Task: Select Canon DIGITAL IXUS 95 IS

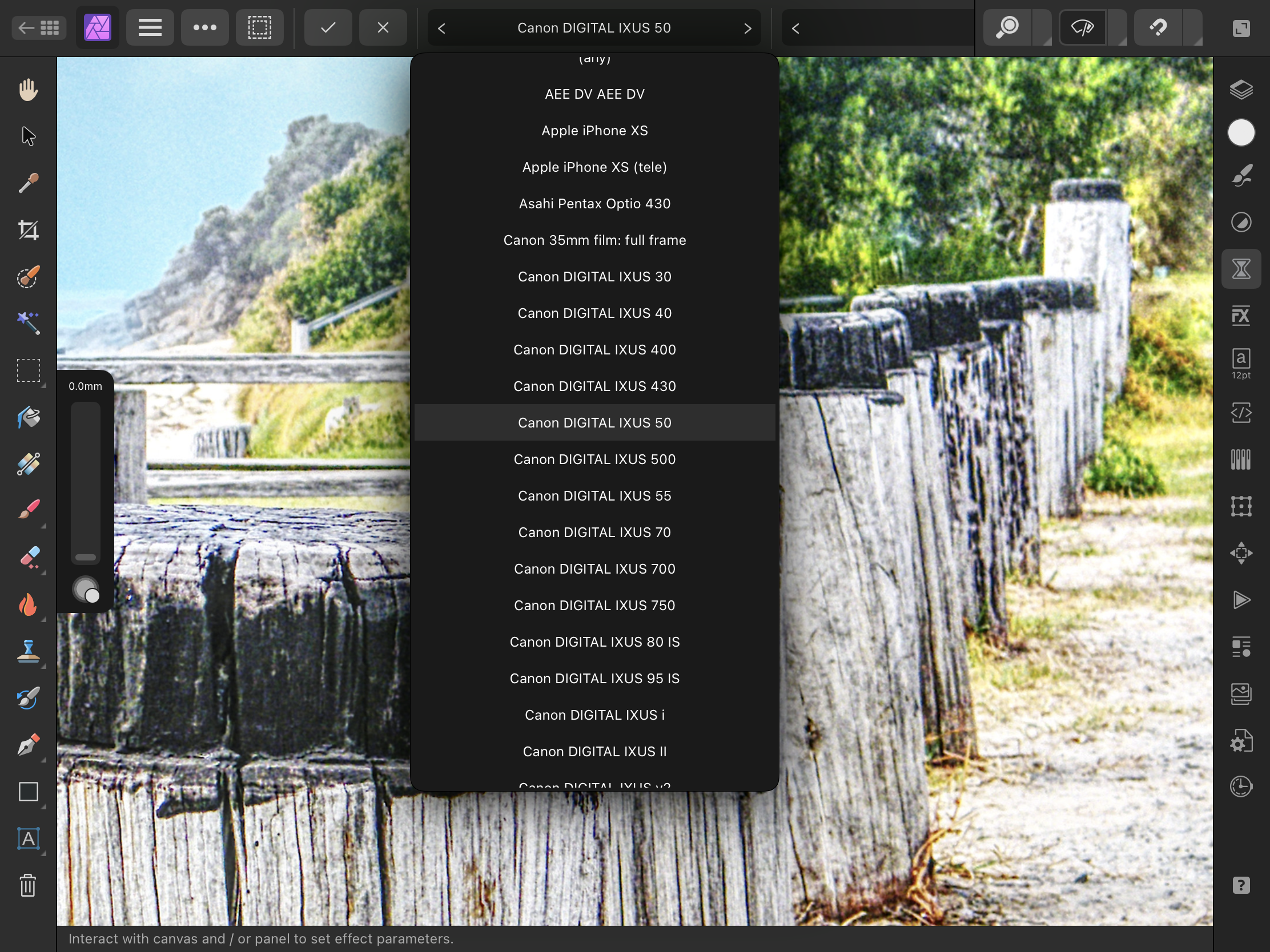Action: click(x=595, y=679)
